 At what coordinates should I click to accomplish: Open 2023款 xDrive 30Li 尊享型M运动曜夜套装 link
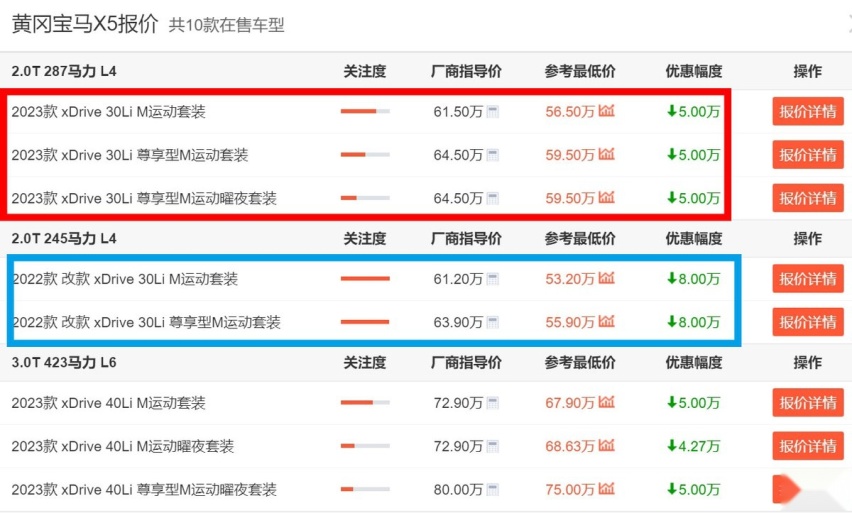click(144, 198)
